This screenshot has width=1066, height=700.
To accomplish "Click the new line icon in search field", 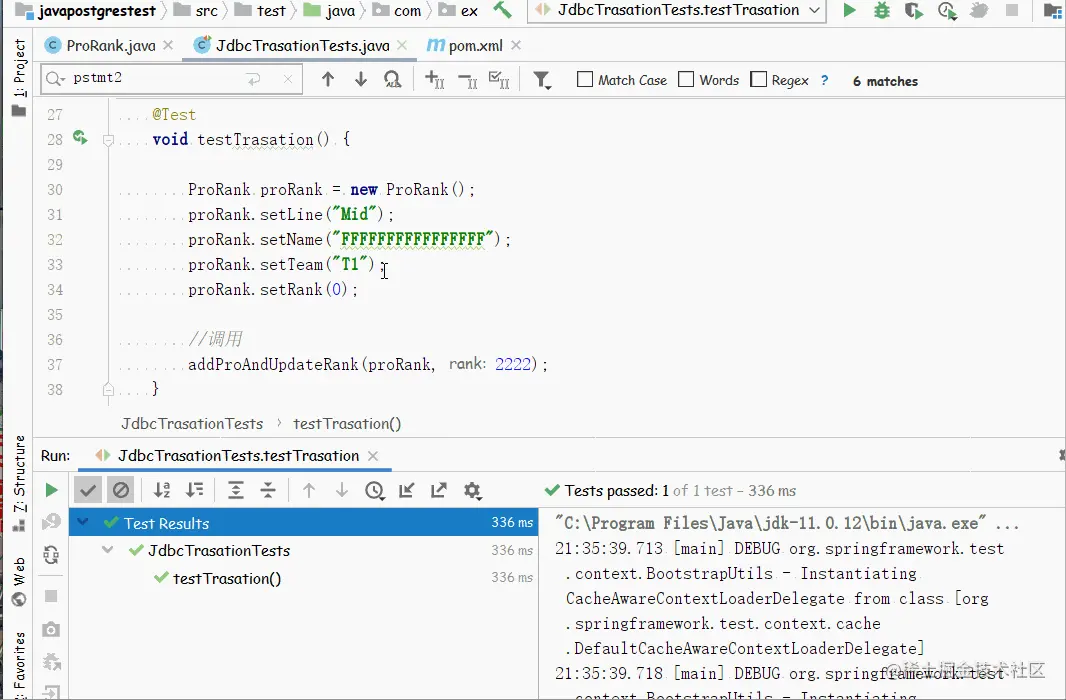I will [254, 80].
